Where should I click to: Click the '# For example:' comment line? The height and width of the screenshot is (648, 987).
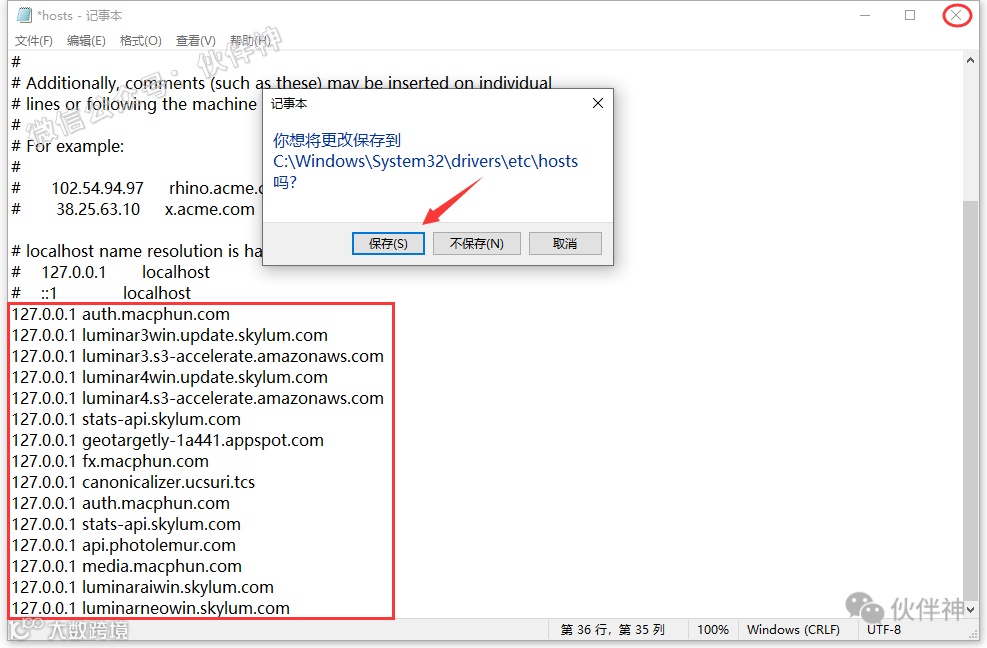(x=68, y=146)
